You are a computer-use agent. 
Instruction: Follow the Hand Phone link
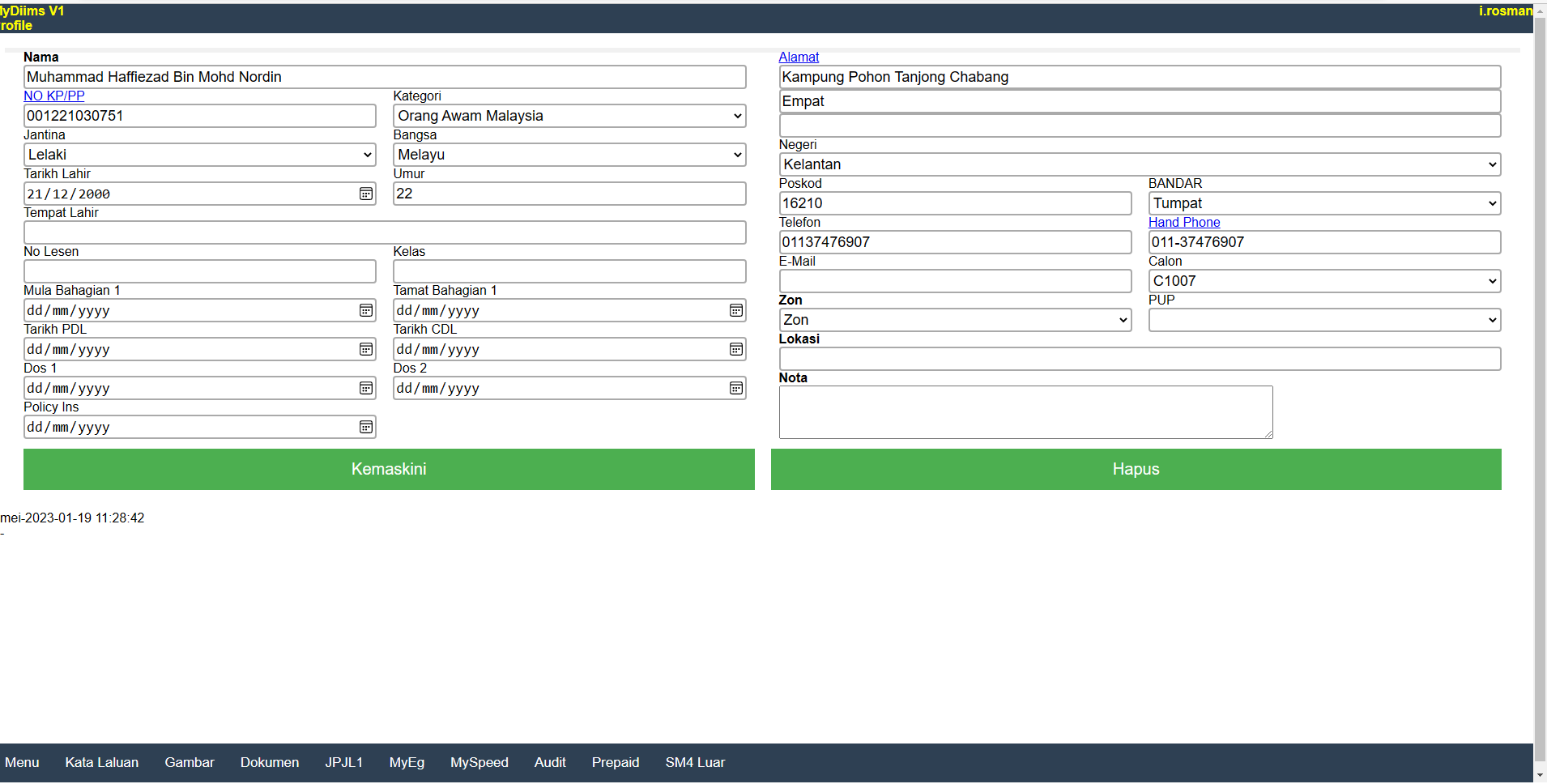1183,222
